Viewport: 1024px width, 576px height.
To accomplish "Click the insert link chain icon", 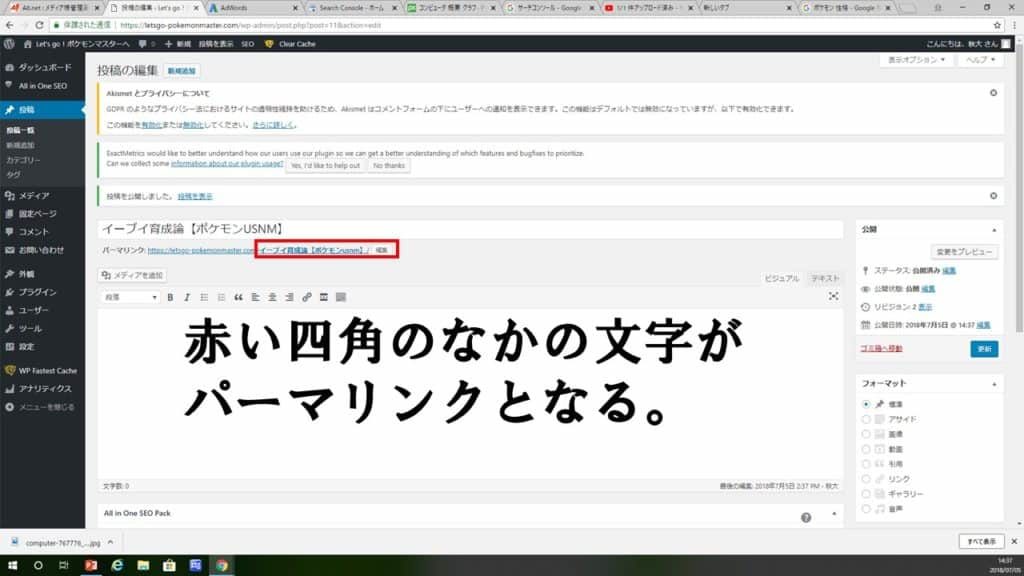I will (x=307, y=297).
